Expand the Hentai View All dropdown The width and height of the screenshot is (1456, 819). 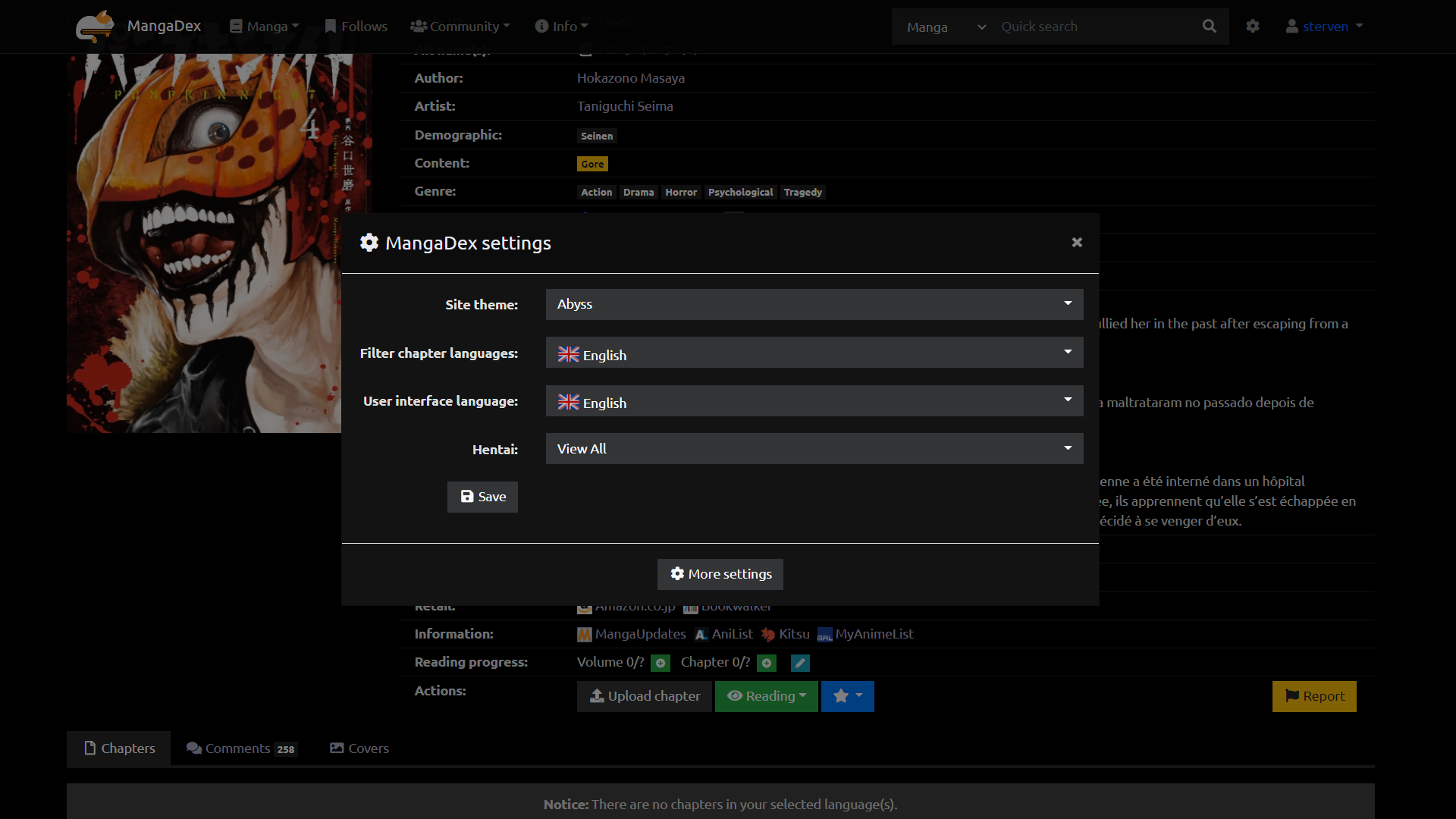click(x=814, y=449)
